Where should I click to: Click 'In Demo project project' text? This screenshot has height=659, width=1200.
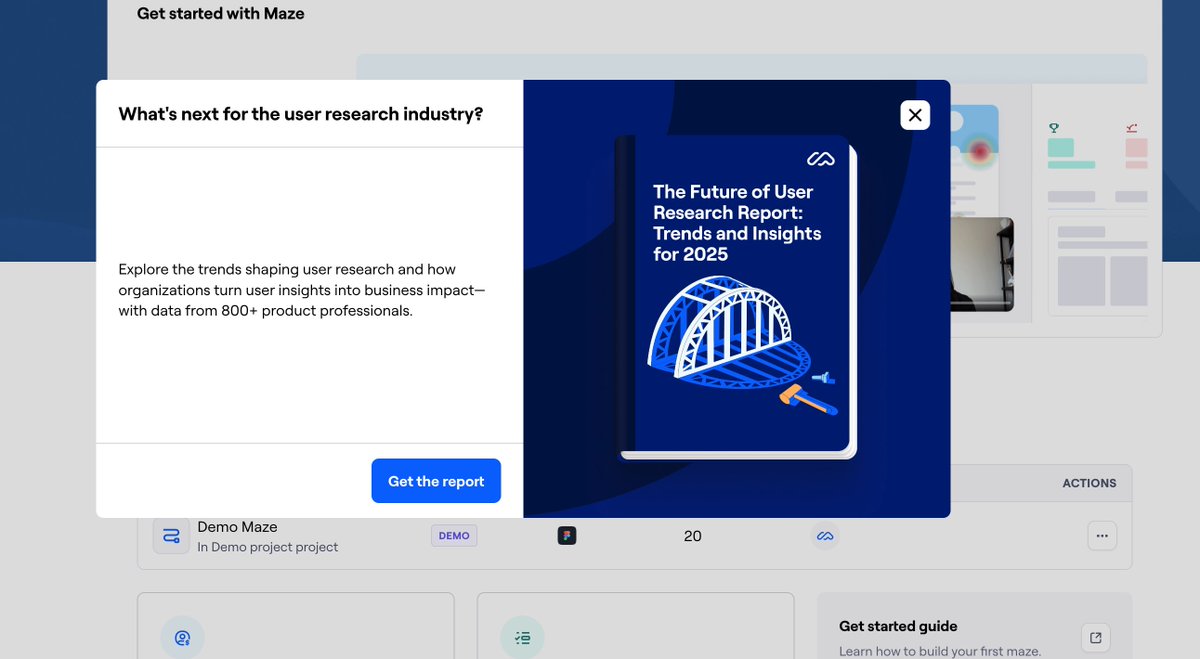pos(267,547)
